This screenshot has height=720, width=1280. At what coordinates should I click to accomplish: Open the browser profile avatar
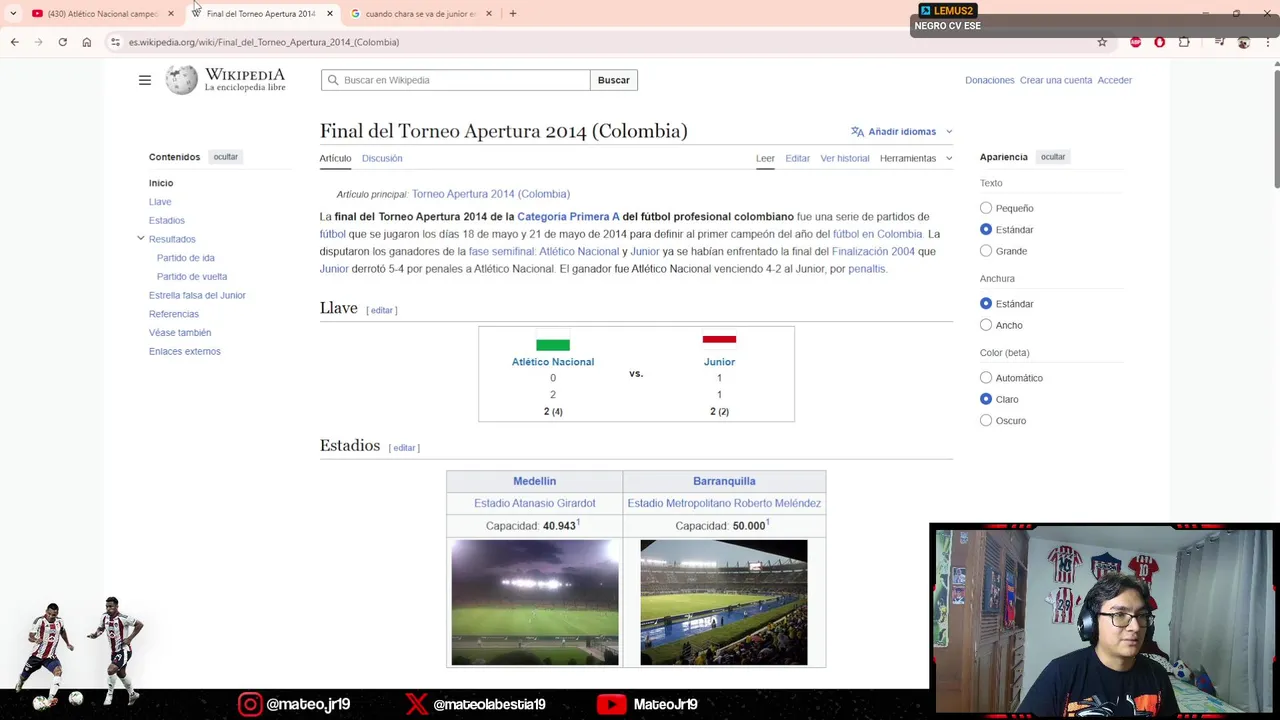click(x=1243, y=42)
